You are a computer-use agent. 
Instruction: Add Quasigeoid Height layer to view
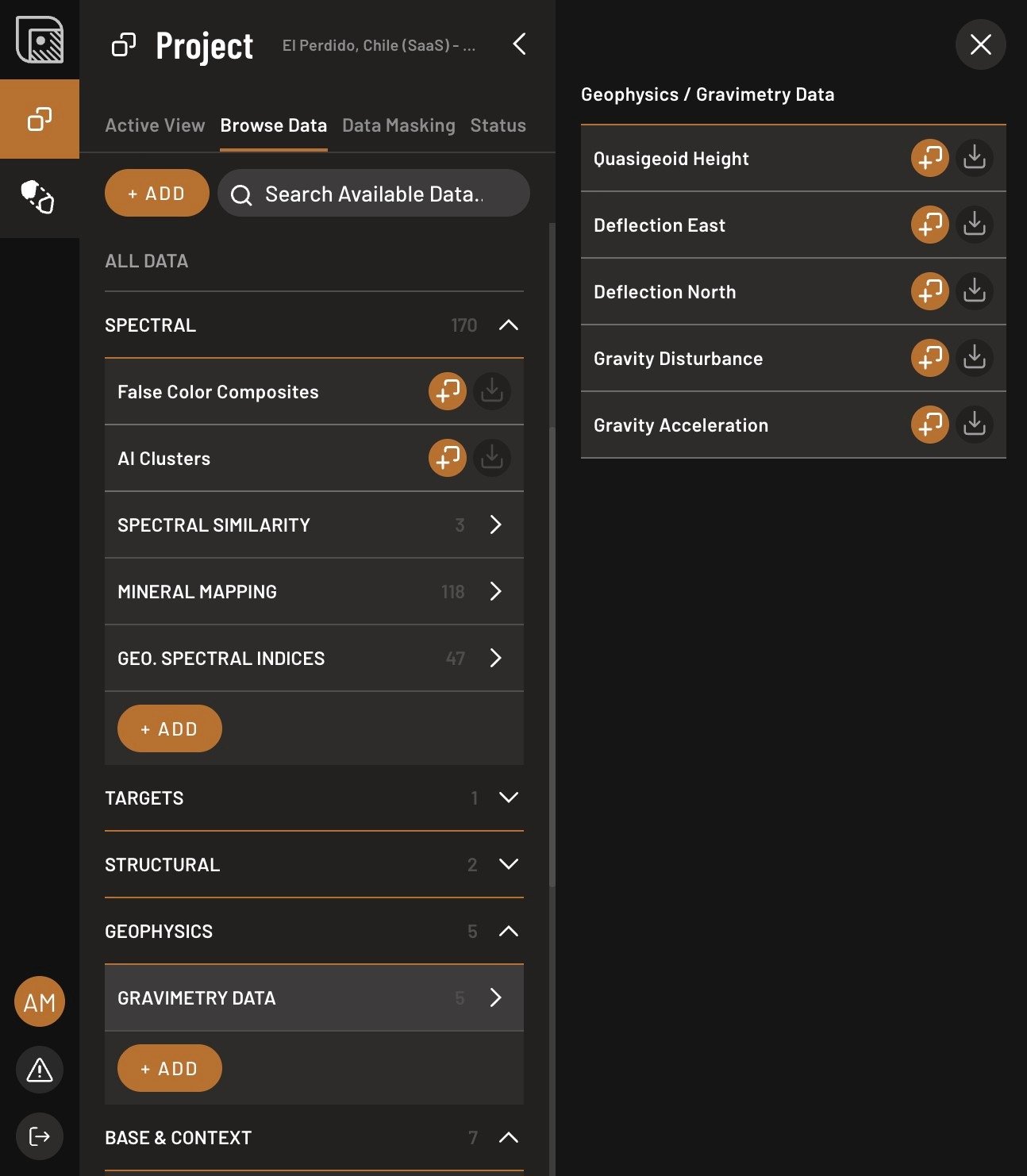click(x=929, y=158)
